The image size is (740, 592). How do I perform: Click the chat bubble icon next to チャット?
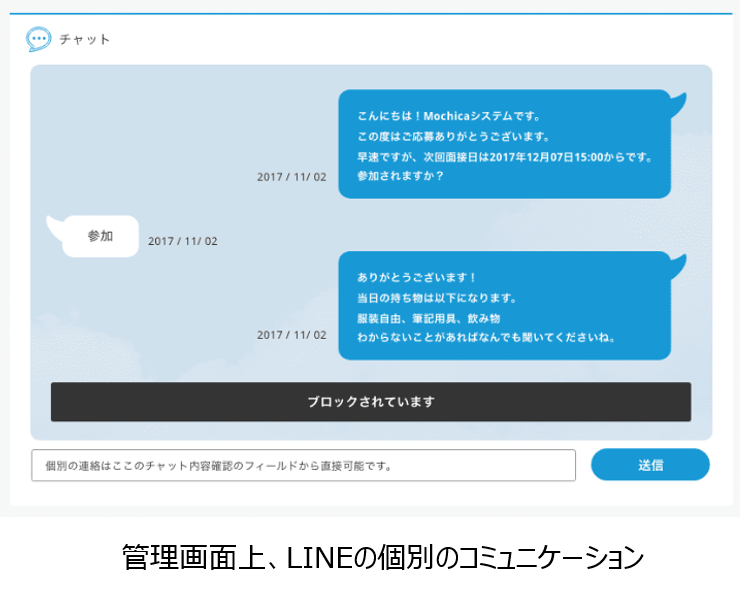point(38,39)
